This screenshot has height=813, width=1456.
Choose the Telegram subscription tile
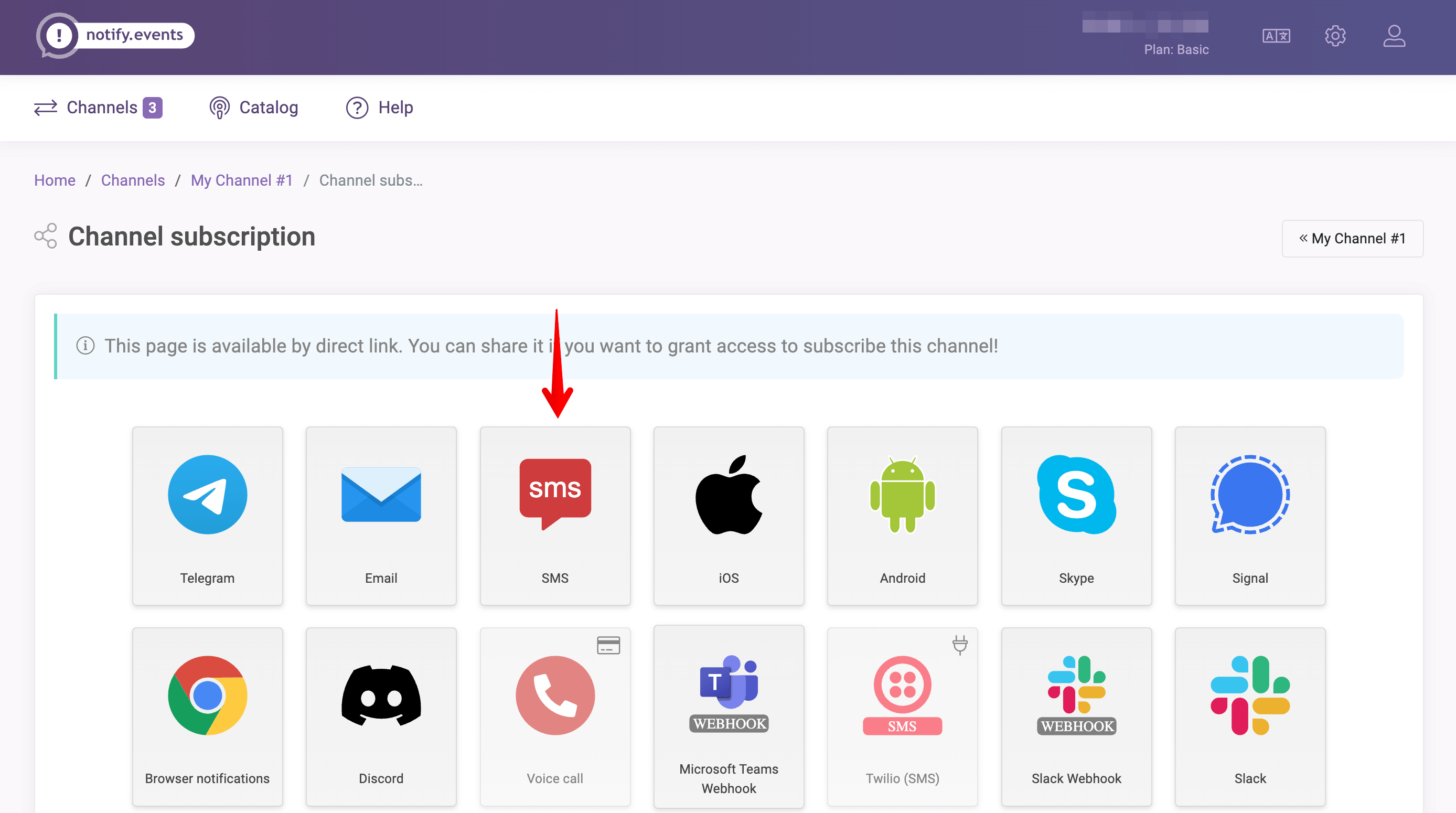tap(207, 515)
